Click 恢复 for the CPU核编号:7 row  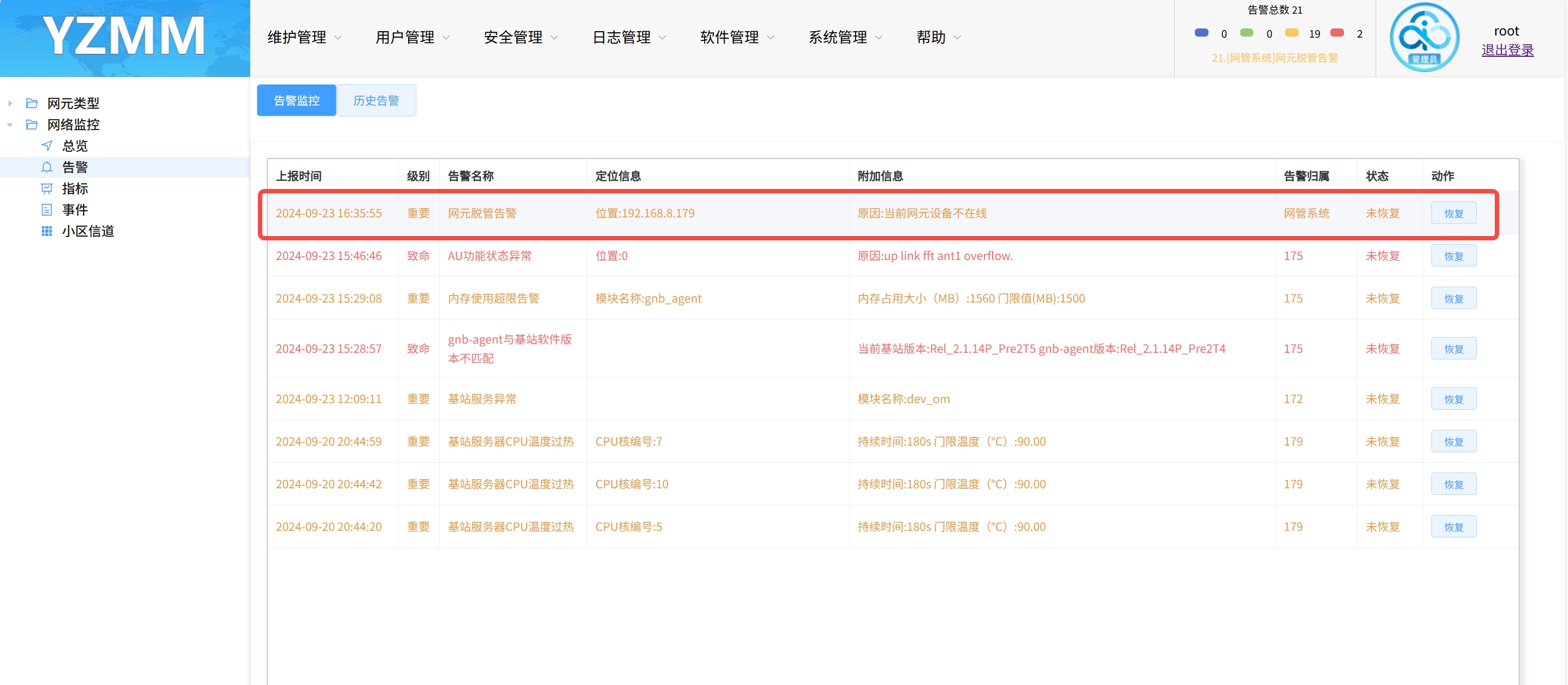click(1454, 442)
